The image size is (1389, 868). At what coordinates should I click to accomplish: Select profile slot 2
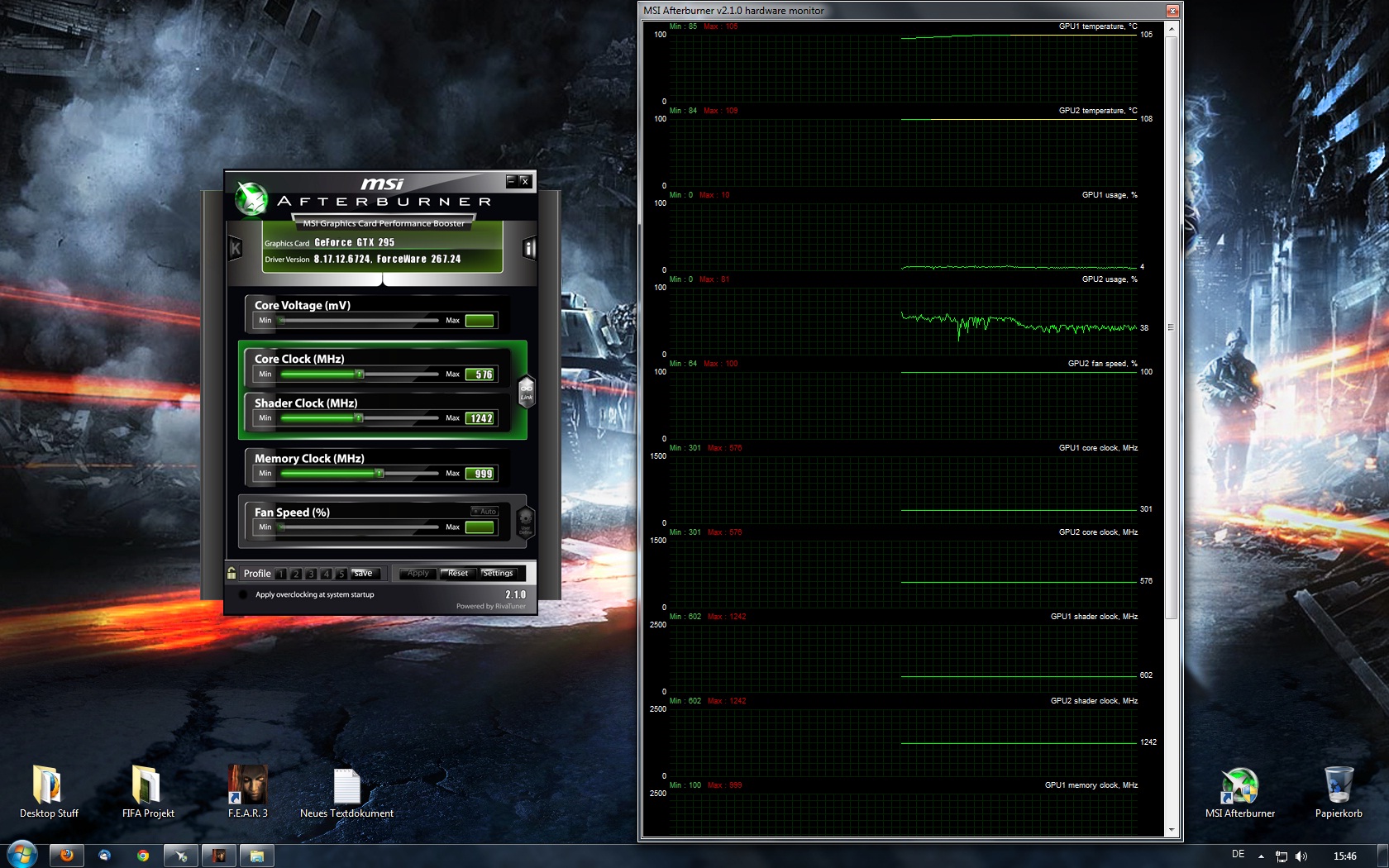click(x=296, y=574)
